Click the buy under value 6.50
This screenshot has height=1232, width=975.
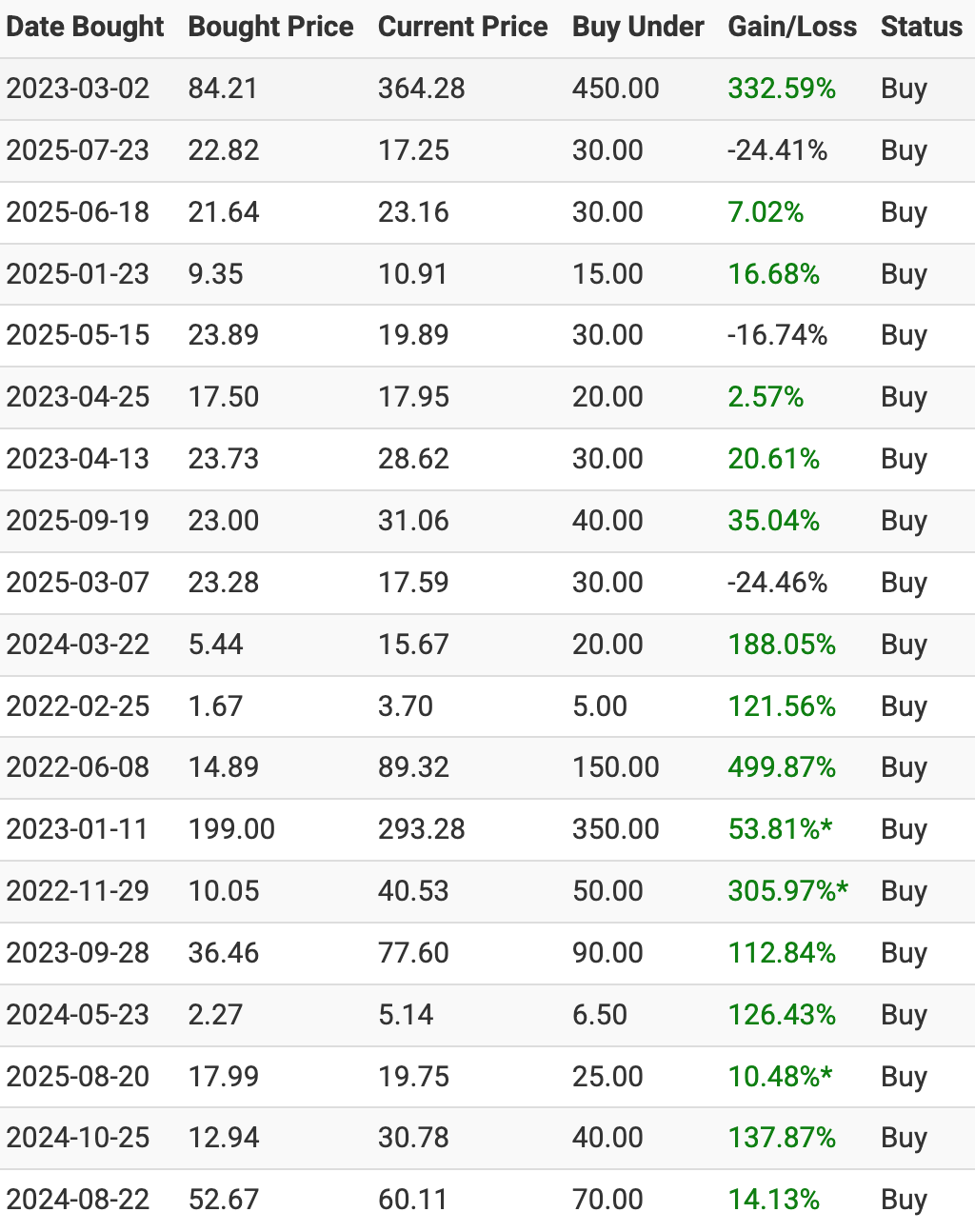(600, 1015)
